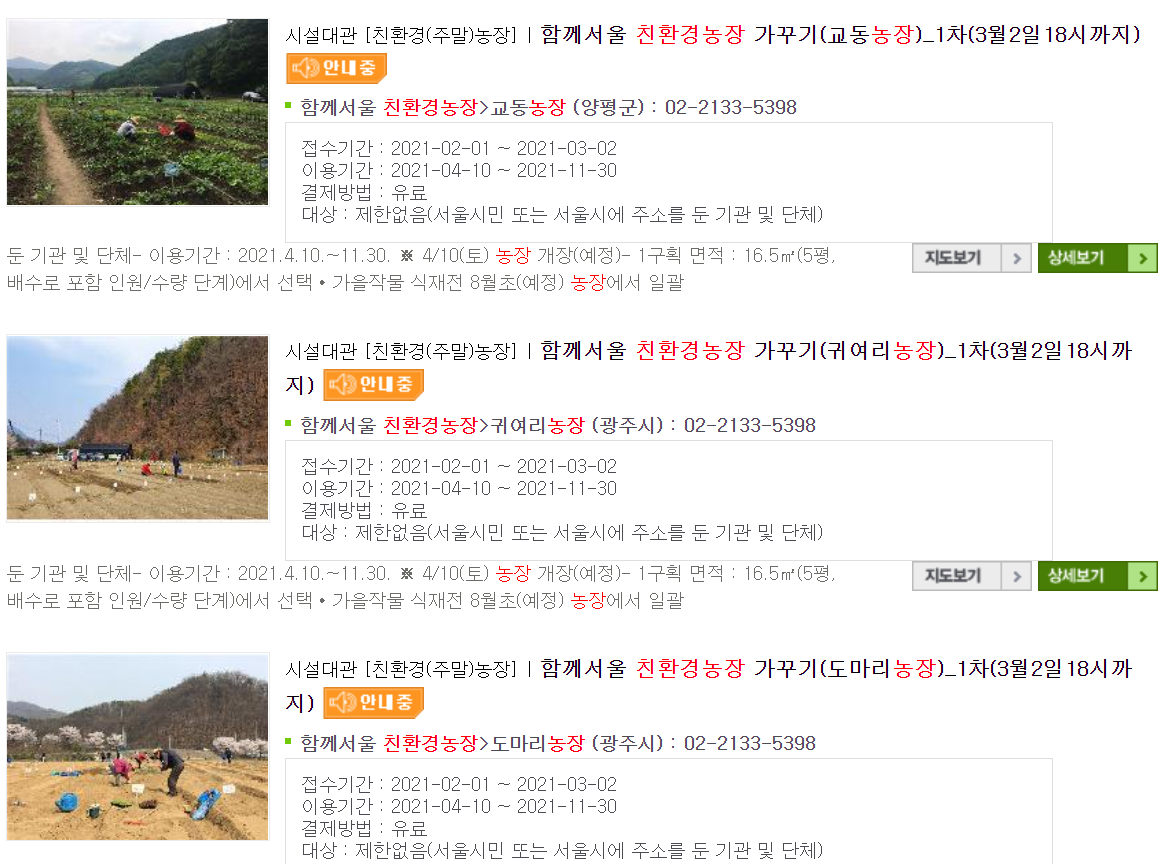Screen dimensions: 1173x864
Task: Click green bullet before 교동농장 (양평군) line
Action: pyautogui.click(x=289, y=105)
